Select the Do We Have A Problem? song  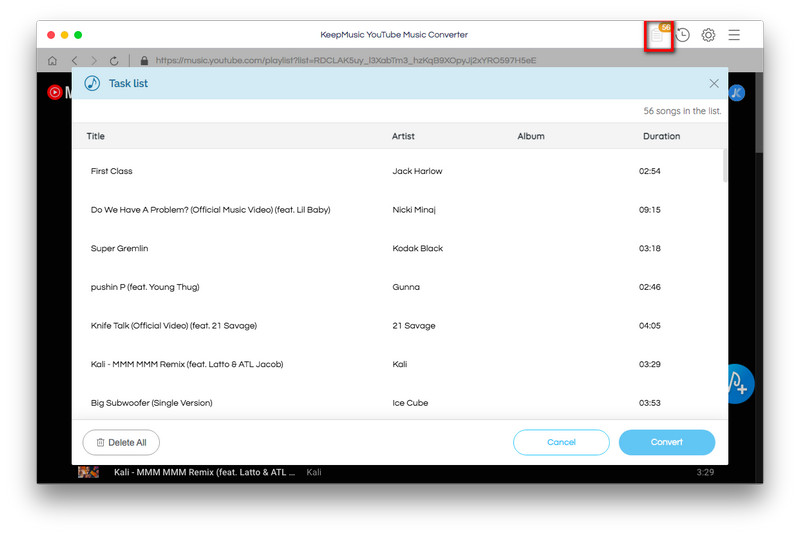coord(398,210)
